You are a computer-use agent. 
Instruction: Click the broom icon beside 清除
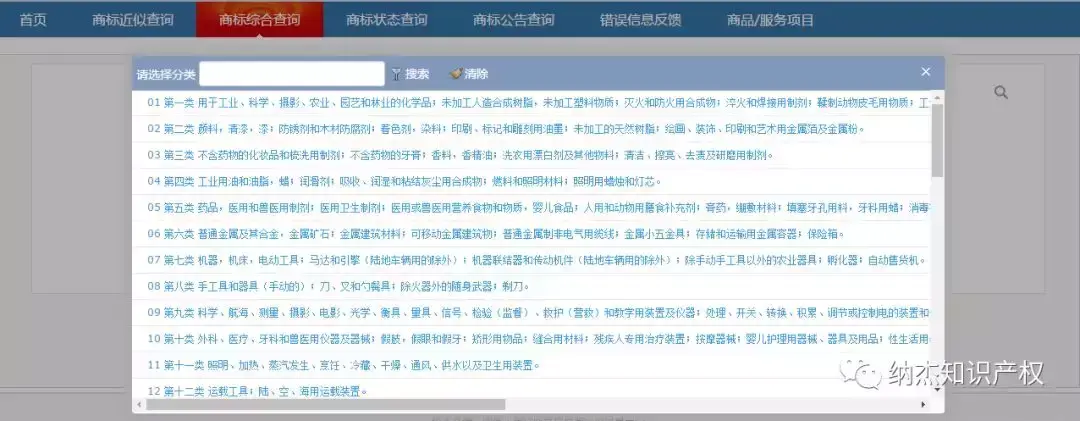coord(455,74)
